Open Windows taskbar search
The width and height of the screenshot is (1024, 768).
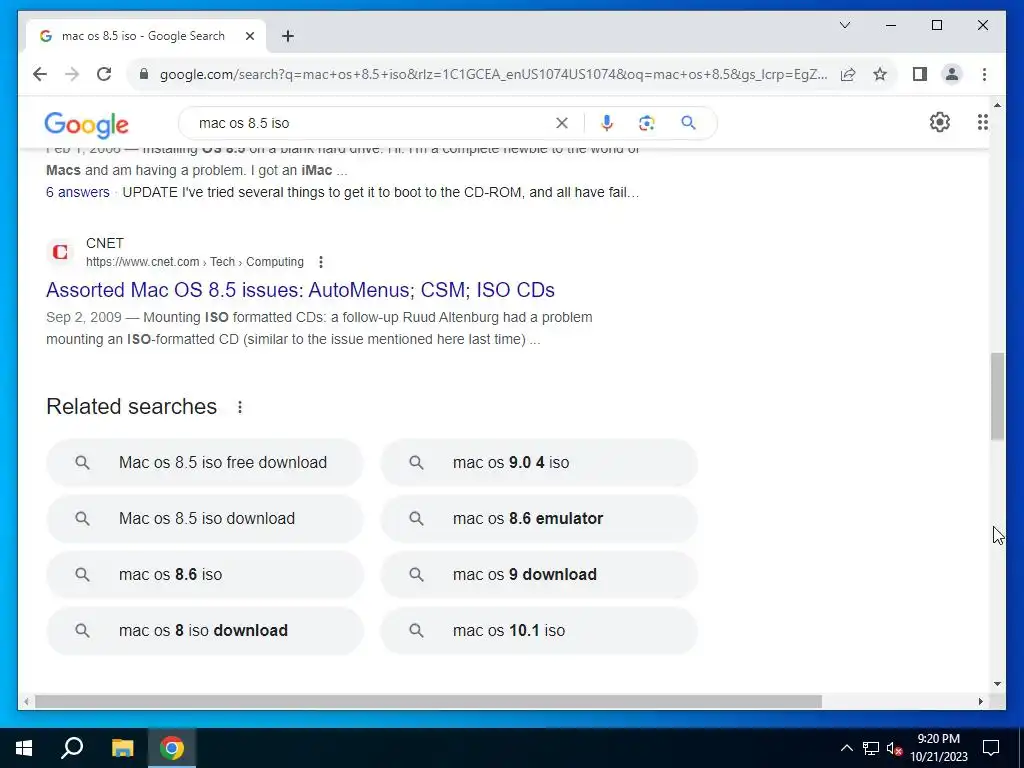tap(72, 748)
